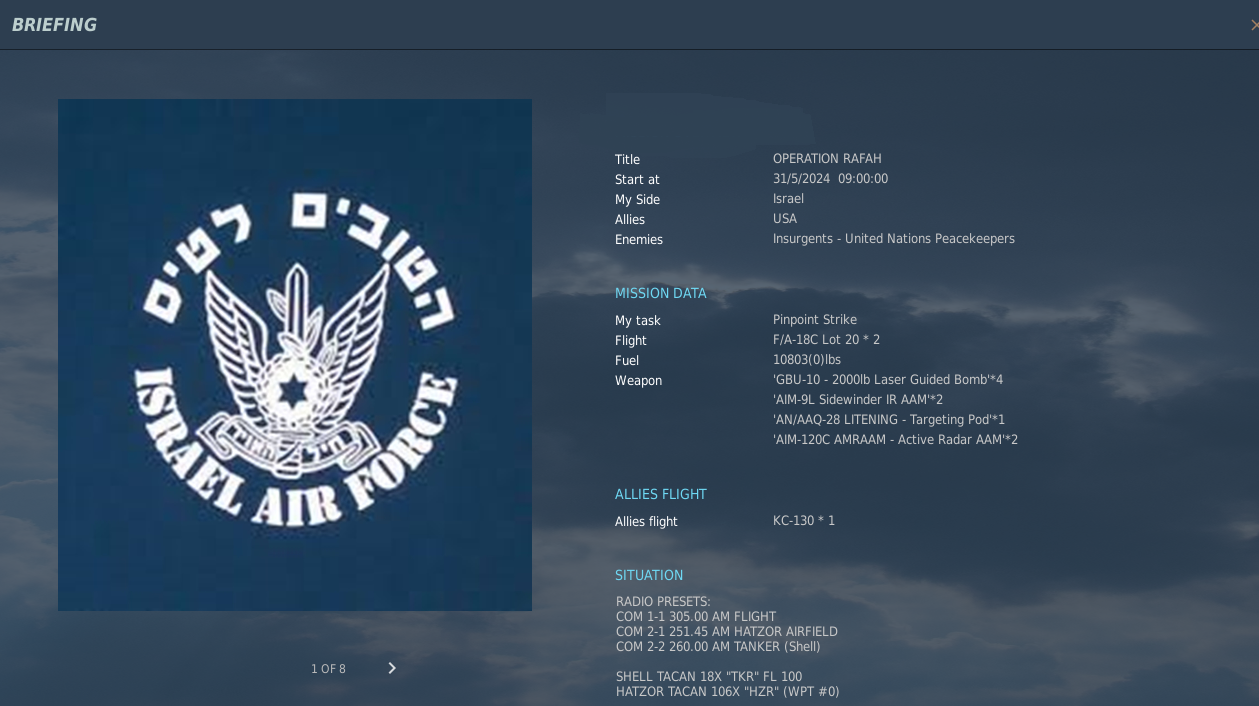Click the fuel value 10803(0)lbs
The height and width of the screenshot is (706, 1259).
[x=806, y=360]
